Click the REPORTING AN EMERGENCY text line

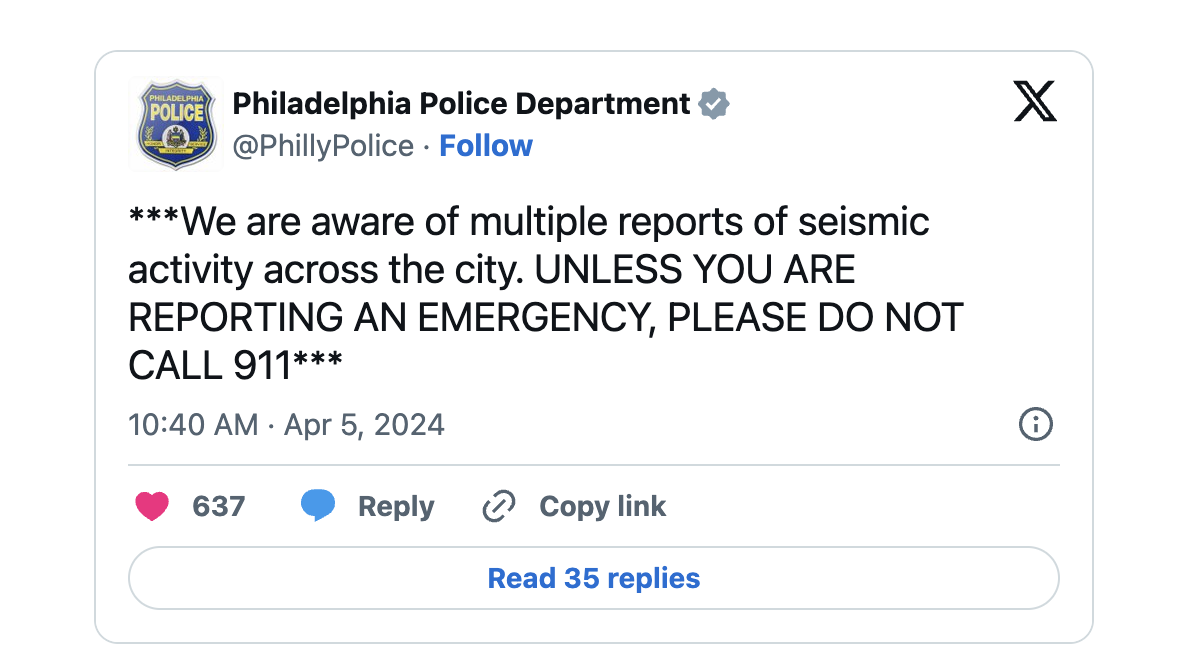click(x=393, y=318)
